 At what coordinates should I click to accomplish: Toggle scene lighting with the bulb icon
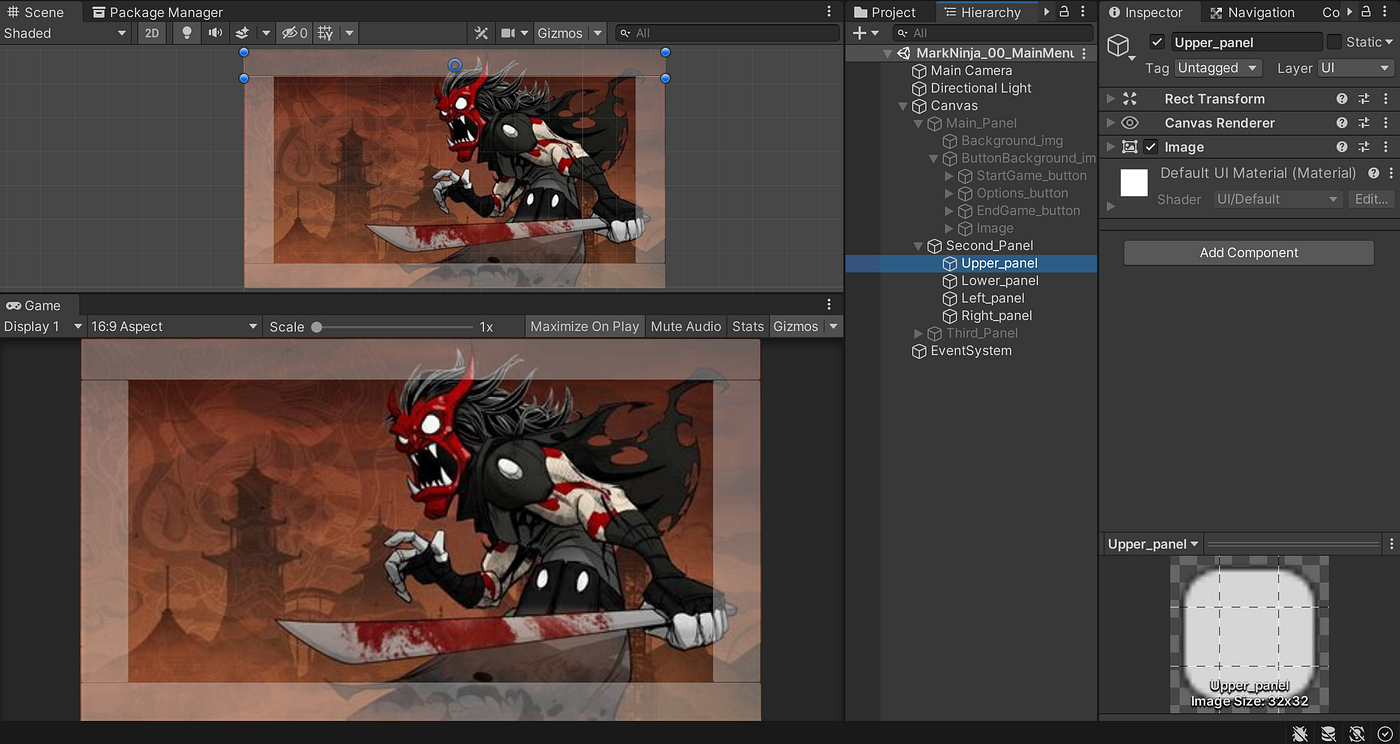186,32
